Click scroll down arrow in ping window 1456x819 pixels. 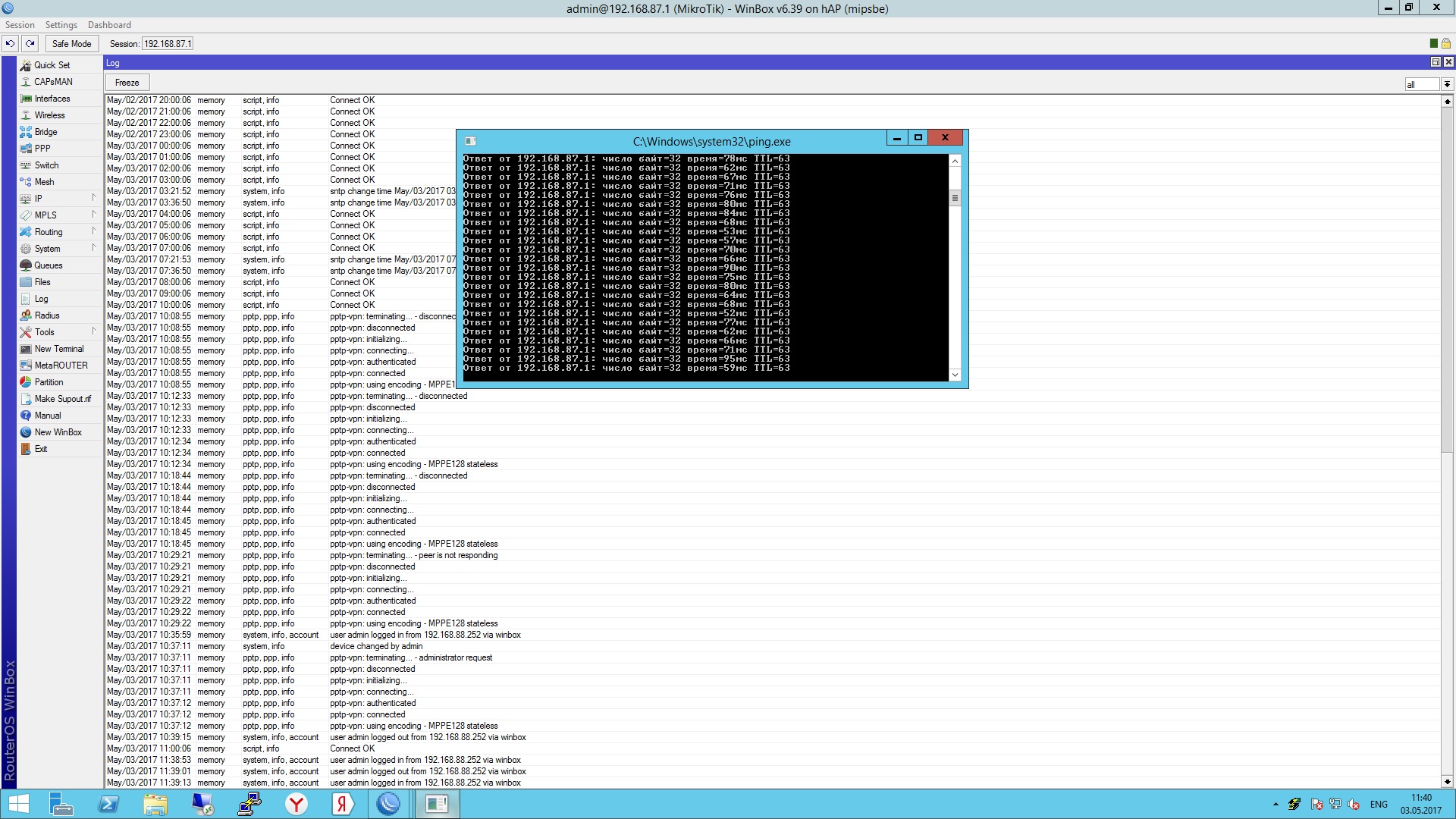(x=955, y=375)
